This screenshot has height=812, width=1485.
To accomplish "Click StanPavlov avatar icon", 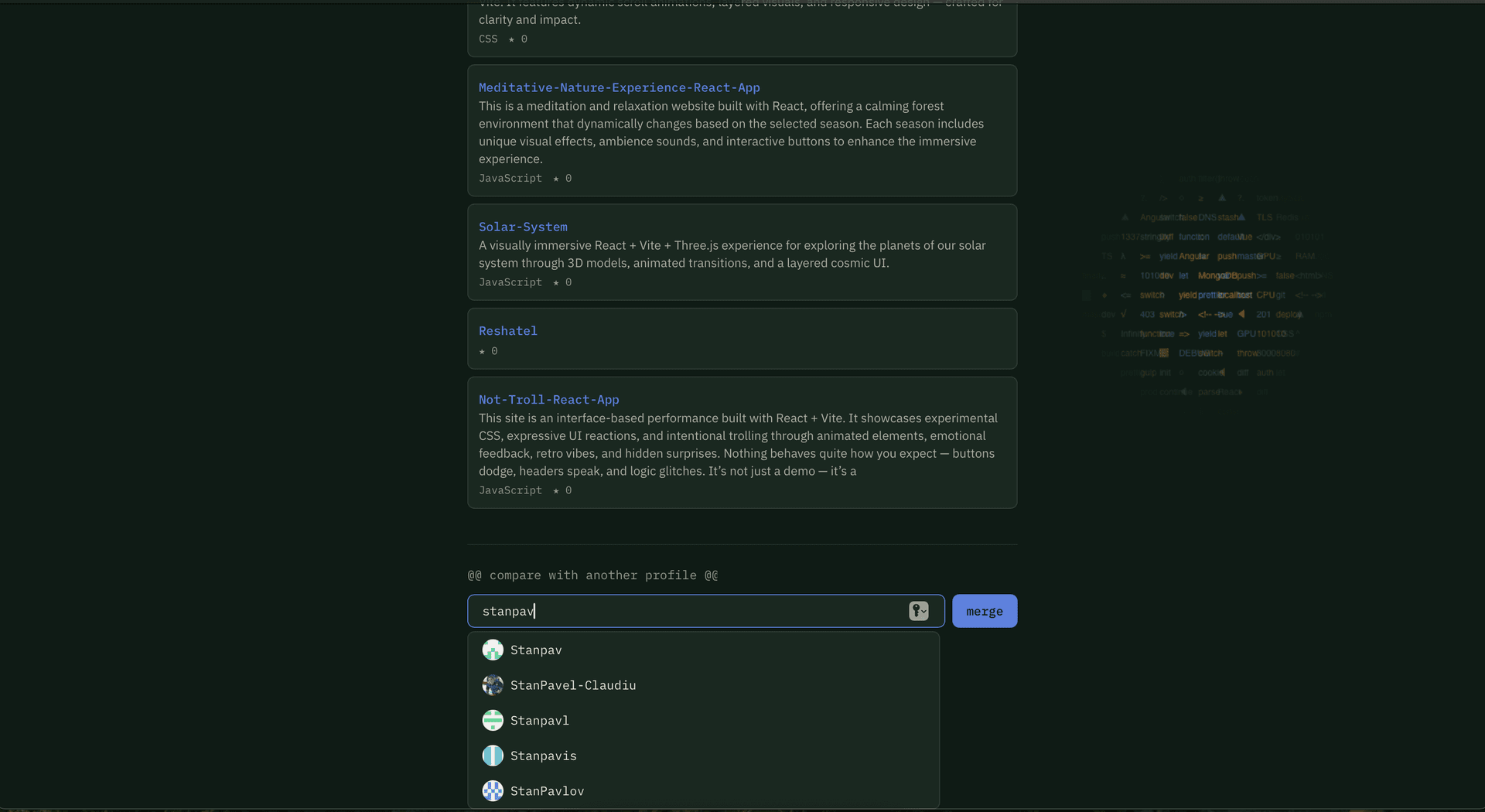I will [x=493, y=790].
